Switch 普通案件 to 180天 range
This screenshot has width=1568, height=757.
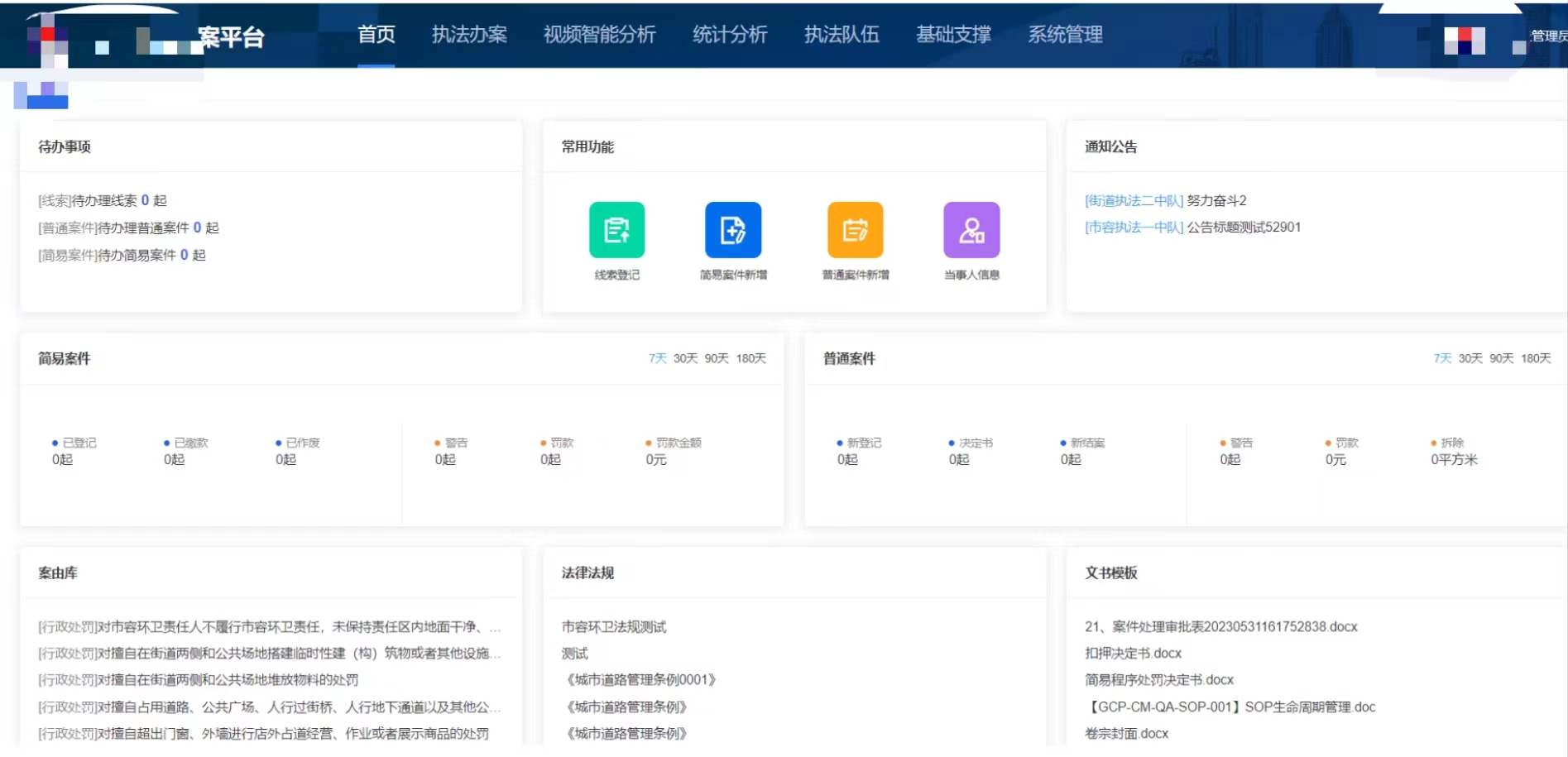click(1537, 358)
